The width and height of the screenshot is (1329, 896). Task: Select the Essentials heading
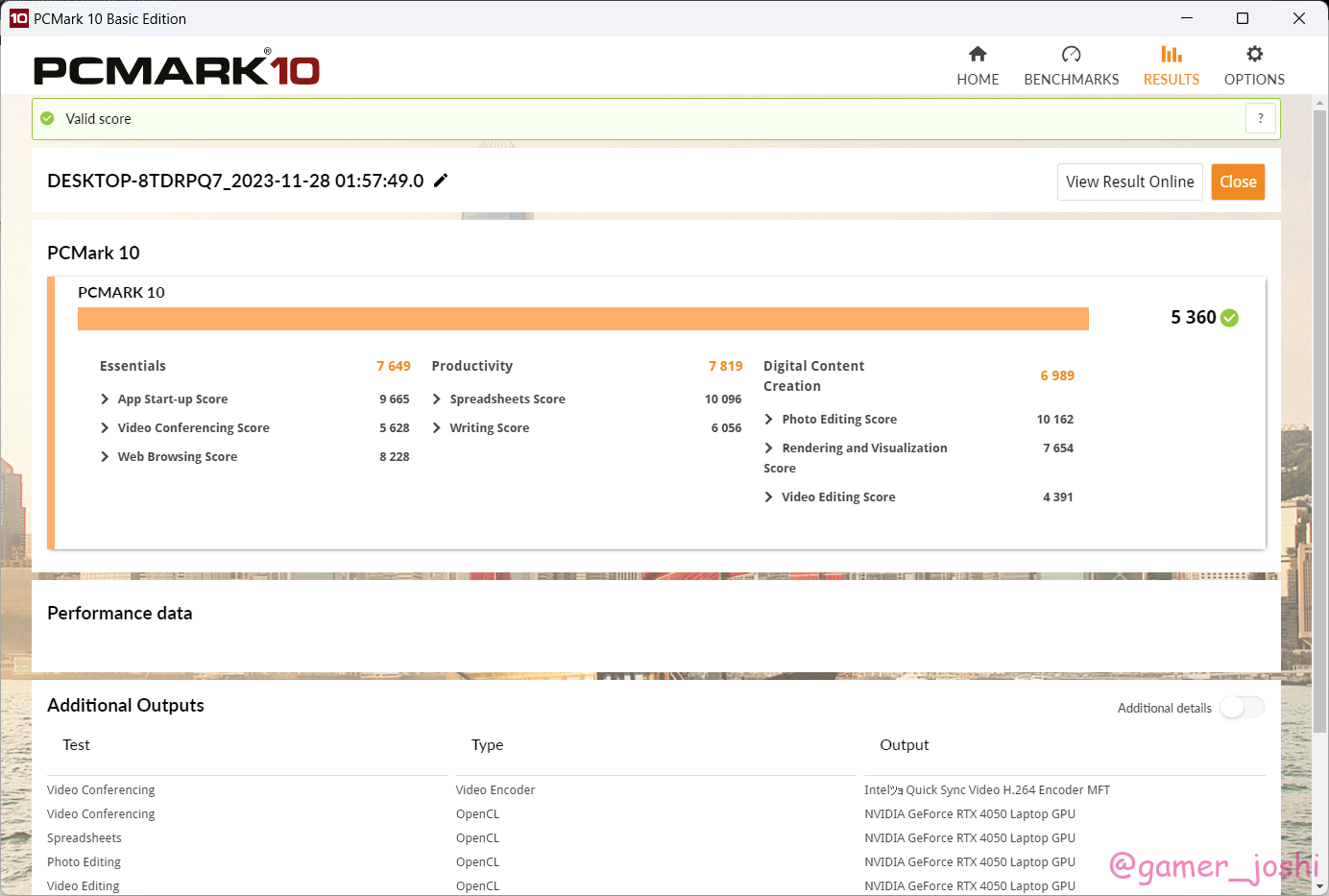coord(133,366)
